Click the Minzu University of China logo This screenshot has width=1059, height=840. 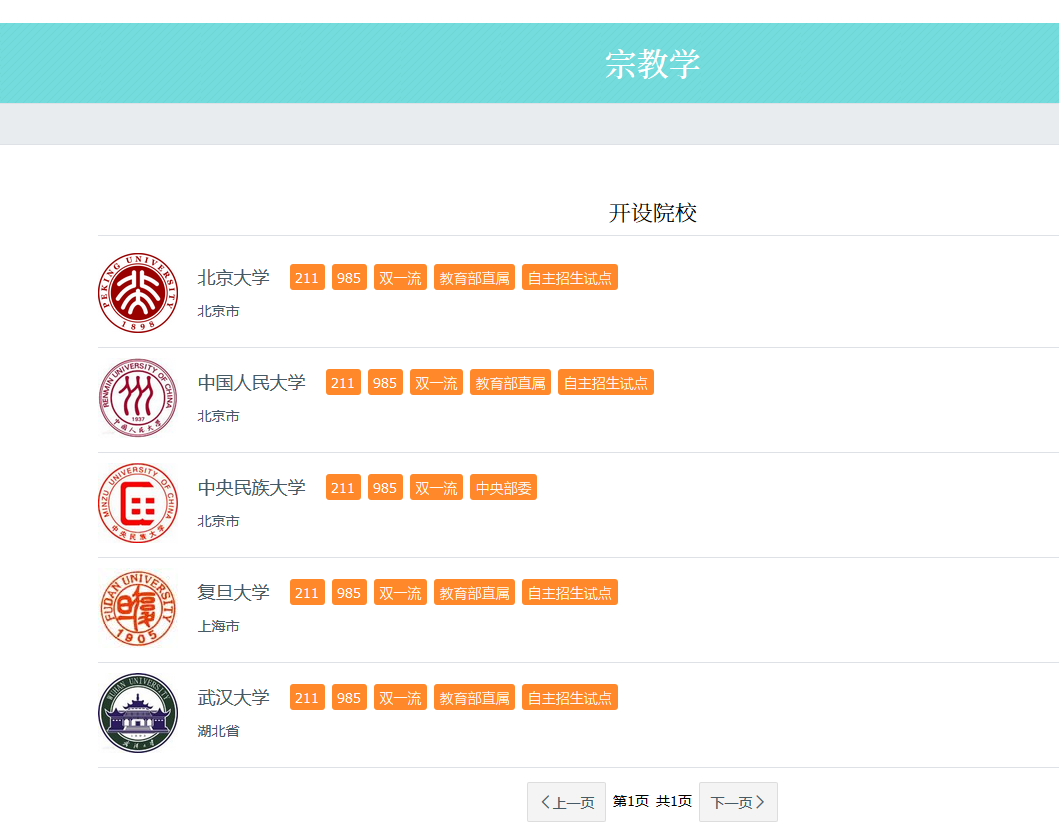[x=138, y=503]
